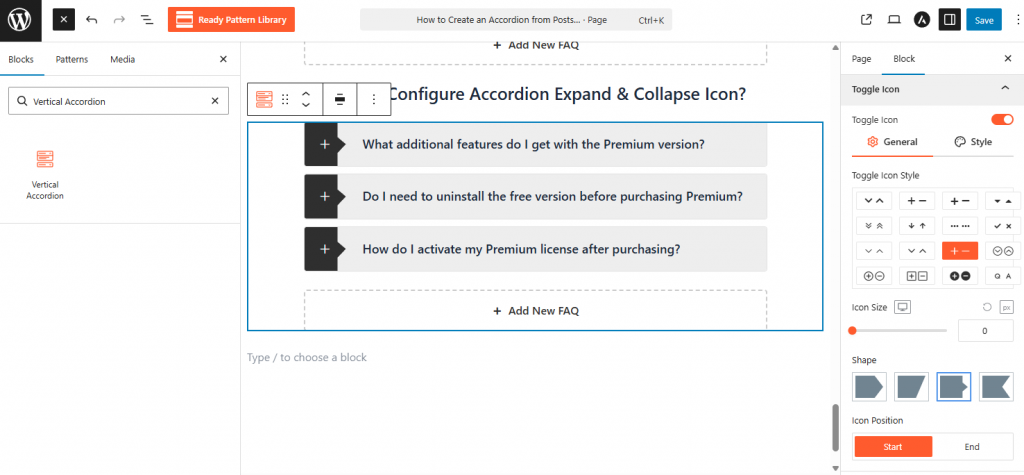1024x475 pixels.
Task: Expand the Premium version features FAQ
Action: (x=535, y=145)
